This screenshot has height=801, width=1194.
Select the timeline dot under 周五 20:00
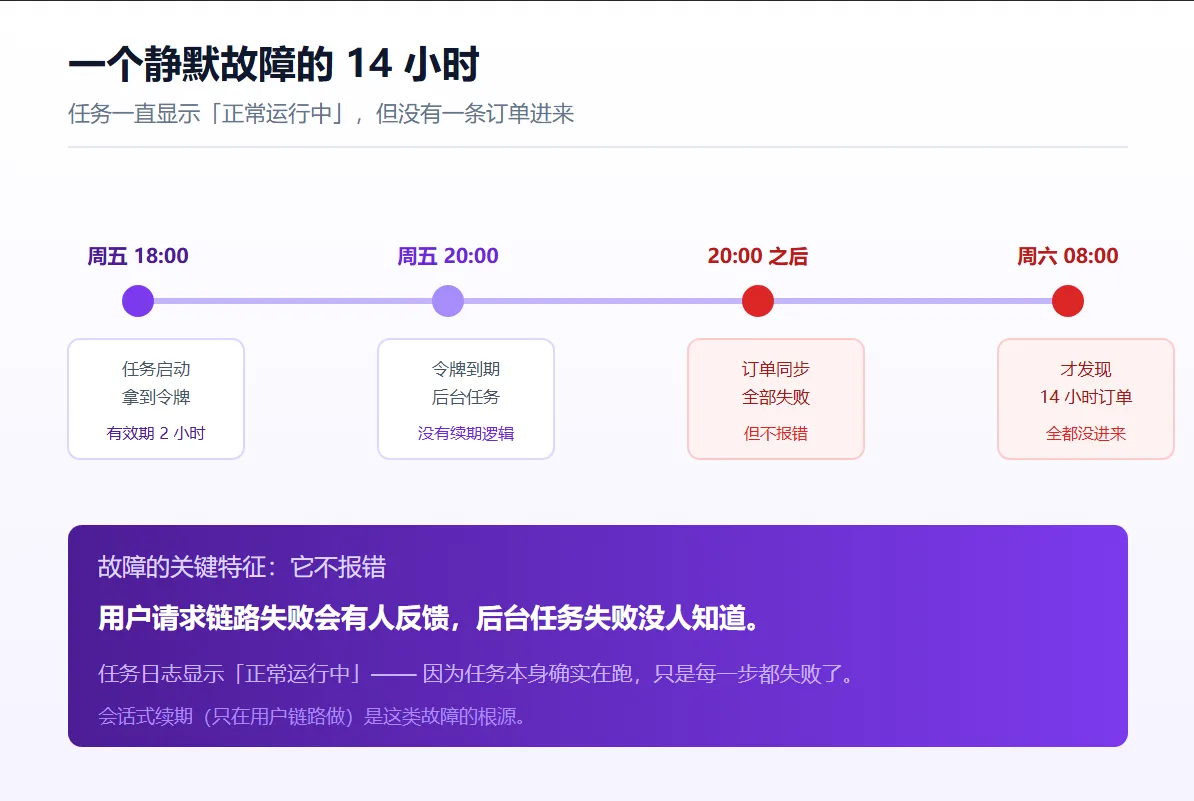pyautogui.click(x=448, y=301)
